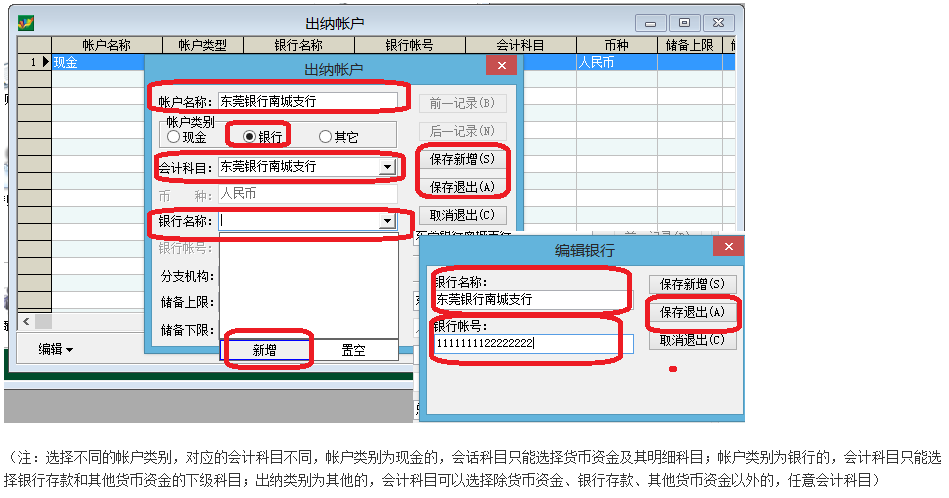Select the 其它 account type radio button
This screenshot has width=949, height=498.
(x=325, y=137)
